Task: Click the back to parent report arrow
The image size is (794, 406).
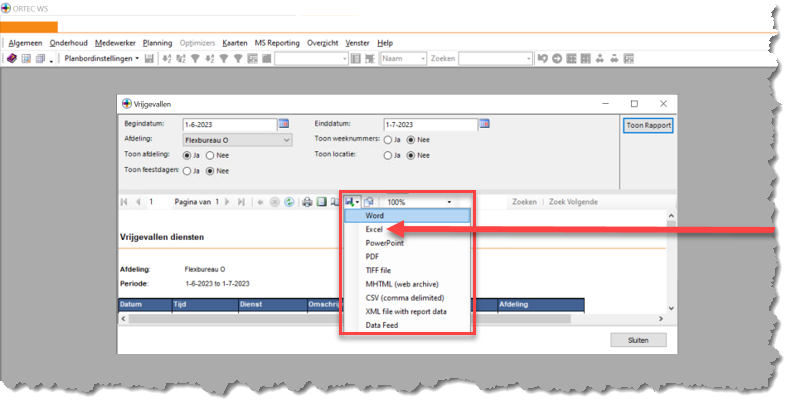Action: (x=260, y=202)
